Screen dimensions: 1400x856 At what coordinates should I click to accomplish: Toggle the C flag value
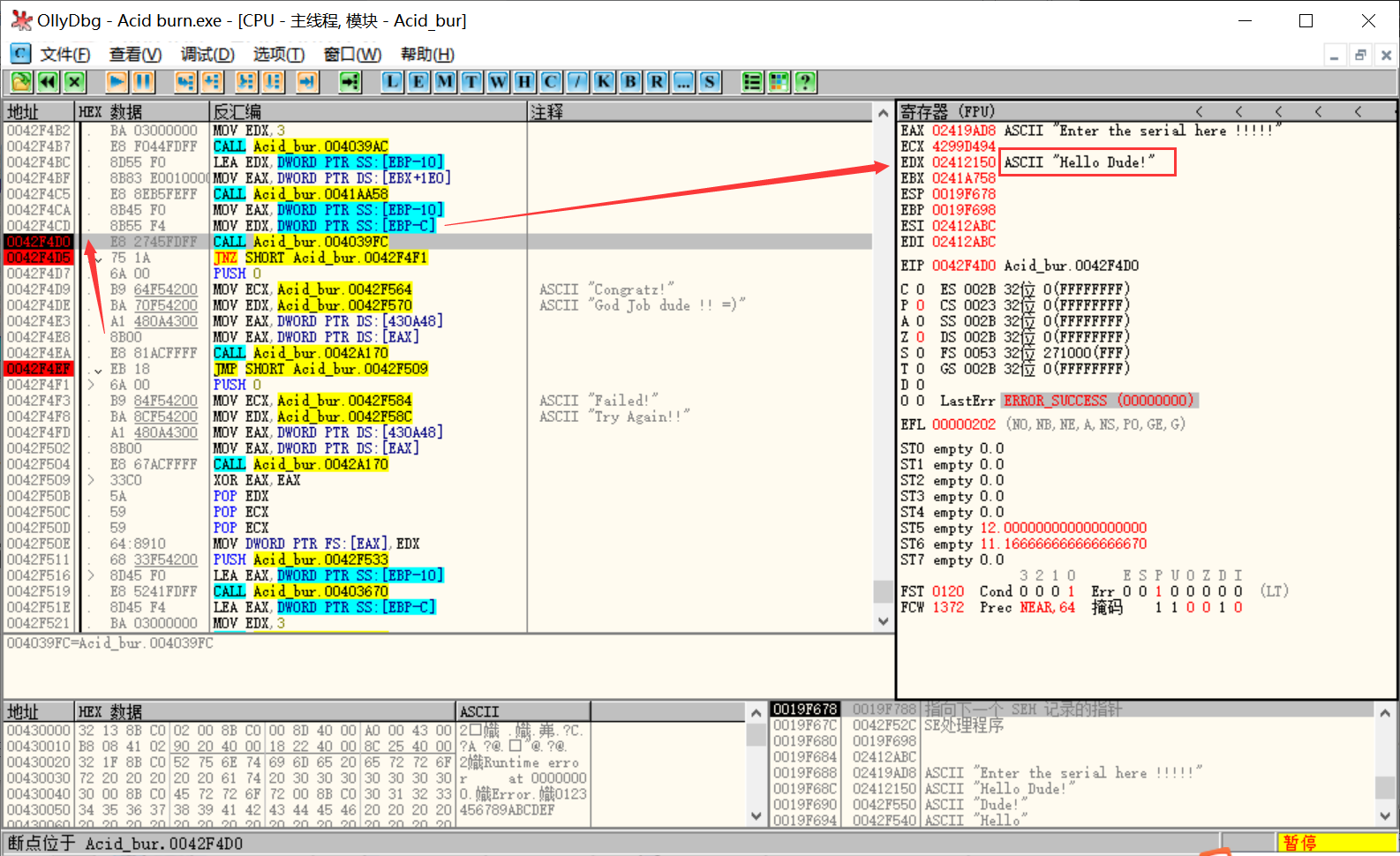[x=921, y=289]
